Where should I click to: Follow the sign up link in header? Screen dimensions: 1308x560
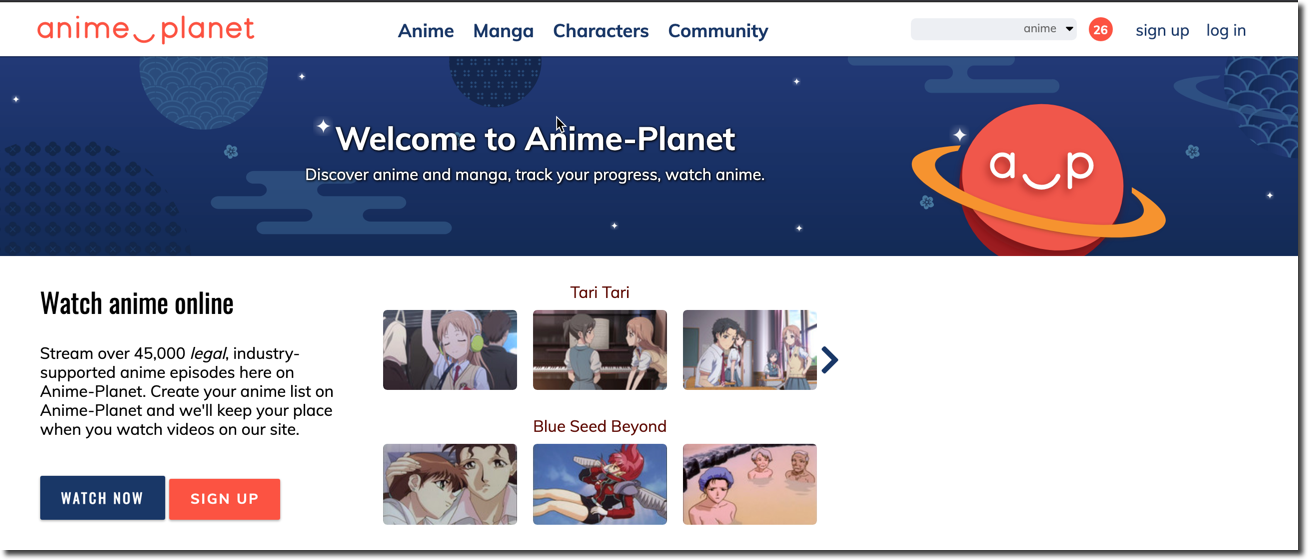point(1162,30)
